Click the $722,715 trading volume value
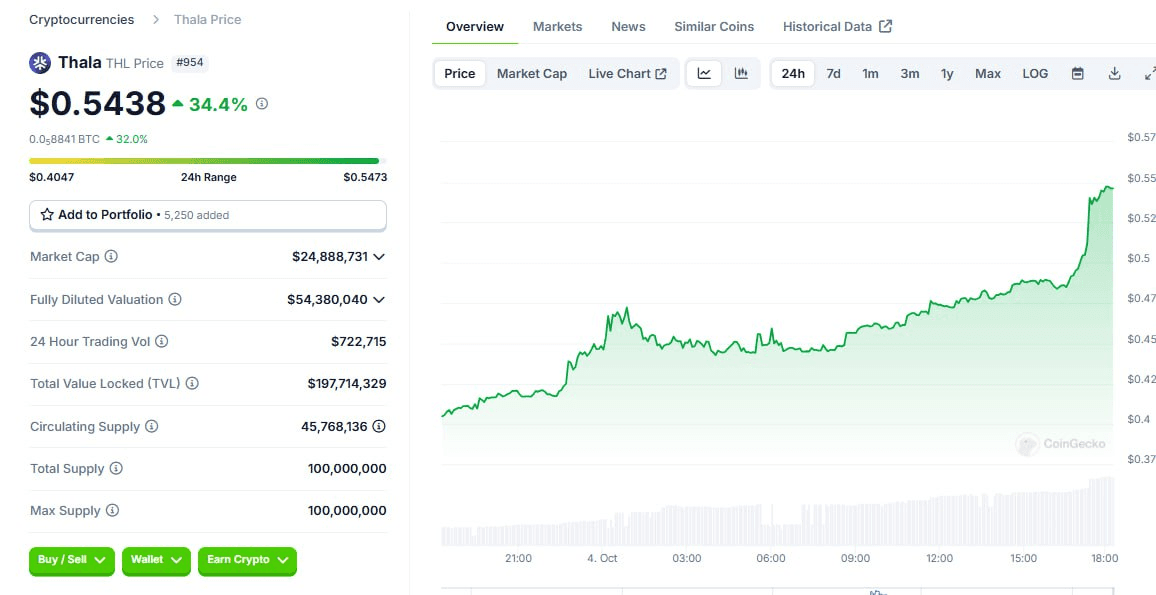This screenshot has height=595, width=1156. tap(358, 341)
